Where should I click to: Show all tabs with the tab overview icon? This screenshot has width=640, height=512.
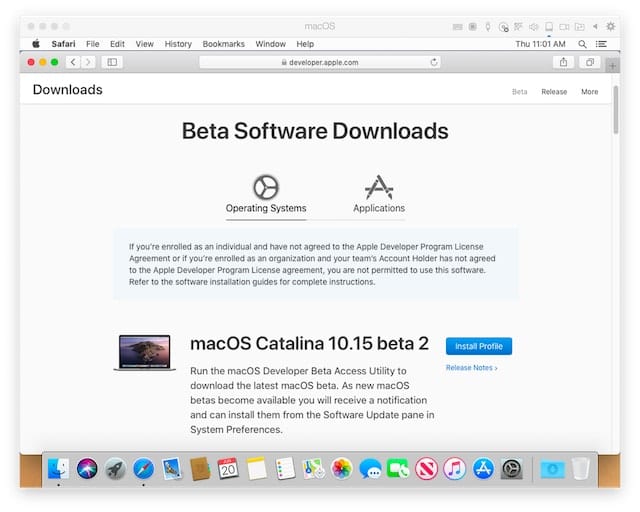(590, 62)
